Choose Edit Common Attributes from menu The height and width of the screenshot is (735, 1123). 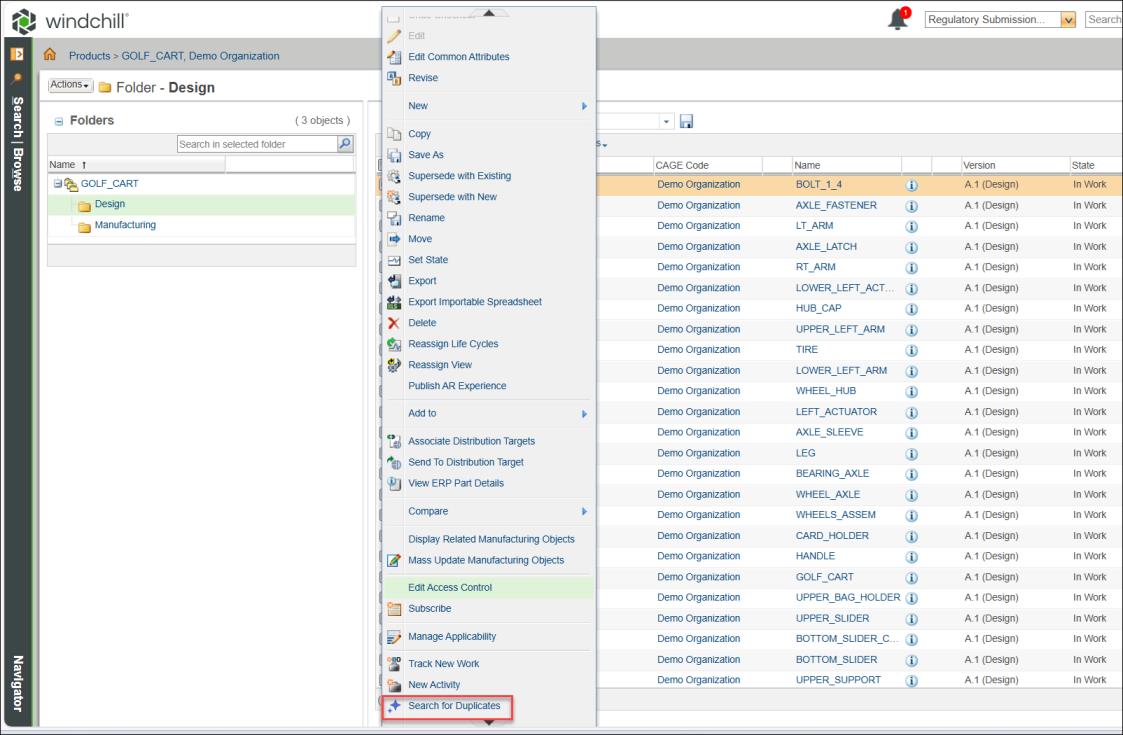458,57
